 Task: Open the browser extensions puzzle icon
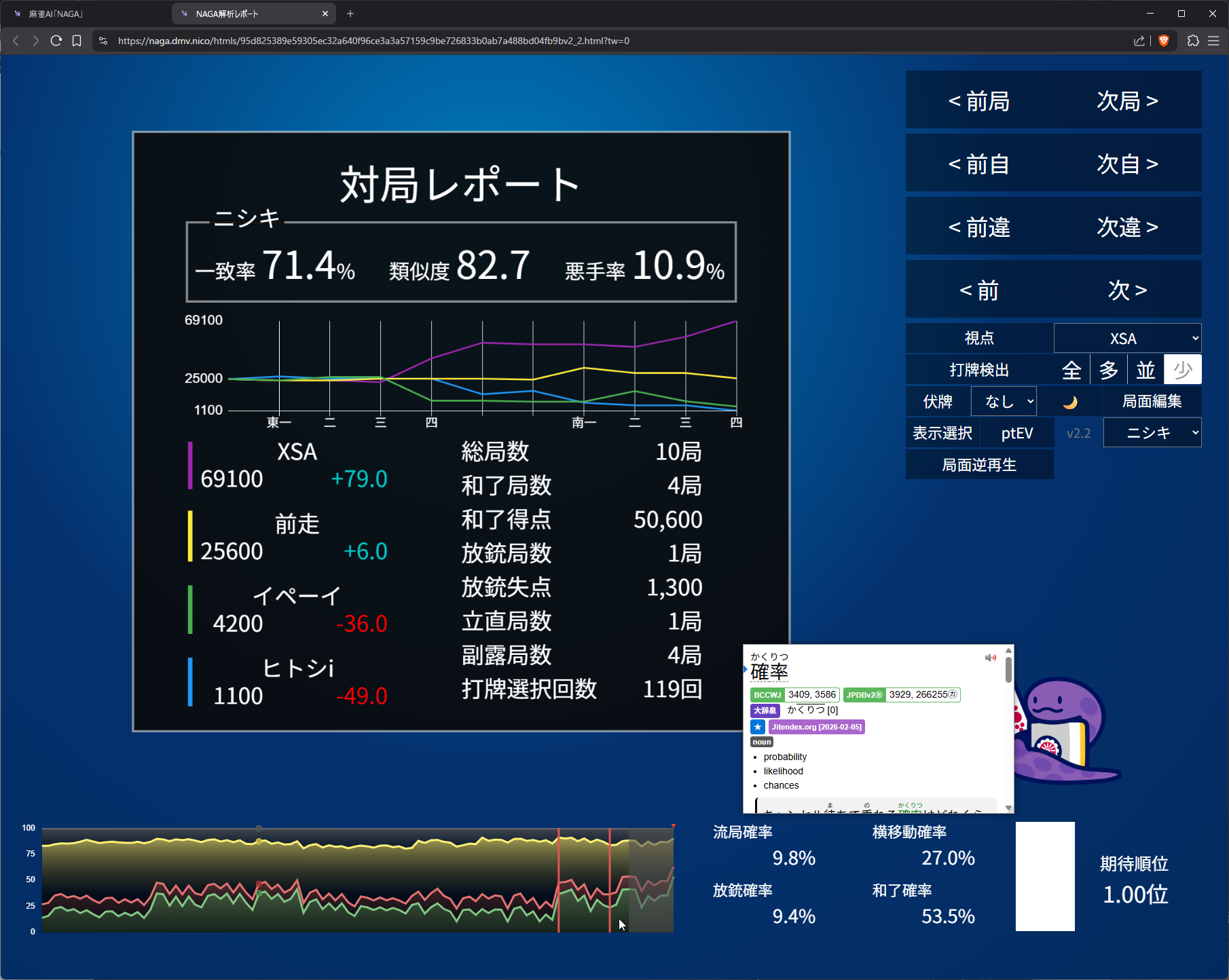coord(1193,41)
